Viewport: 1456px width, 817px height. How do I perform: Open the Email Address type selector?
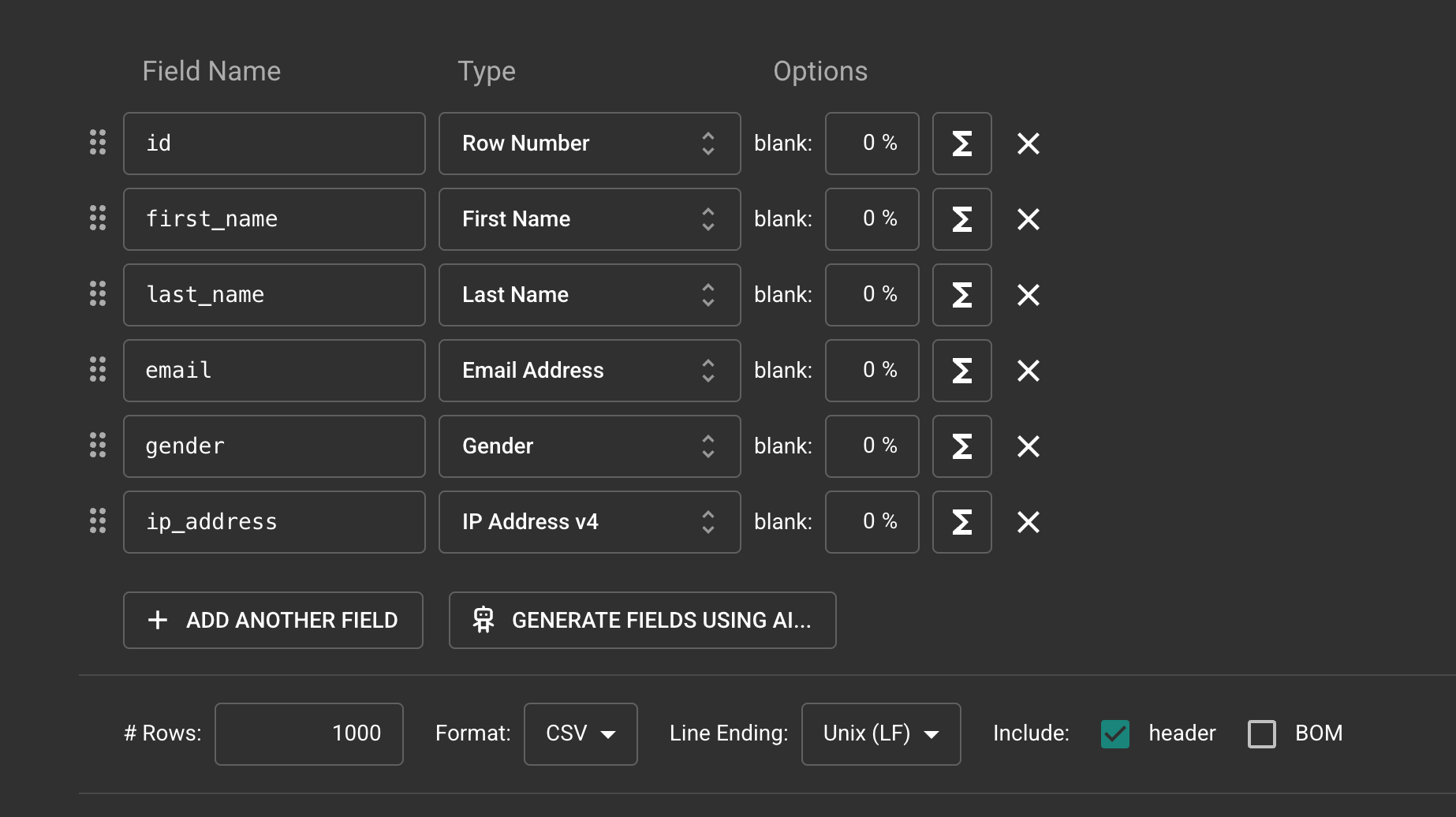[x=589, y=371]
